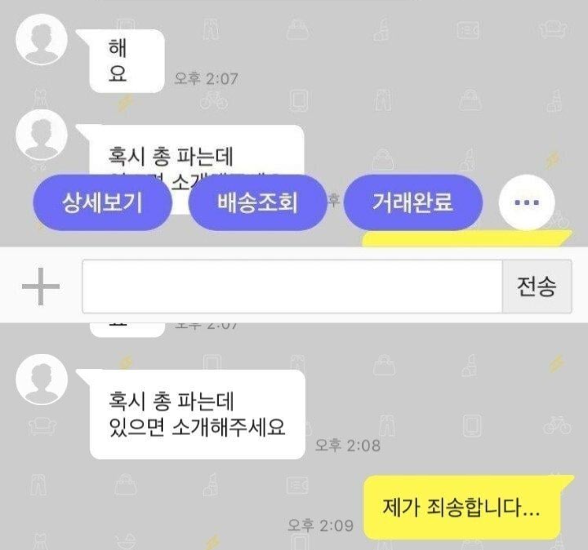Tap the 혹시 총 파는데 있으면 소개해주세요 bubble
This screenshot has height=550, width=588.
pyautogui.click(x=197, y=414)
